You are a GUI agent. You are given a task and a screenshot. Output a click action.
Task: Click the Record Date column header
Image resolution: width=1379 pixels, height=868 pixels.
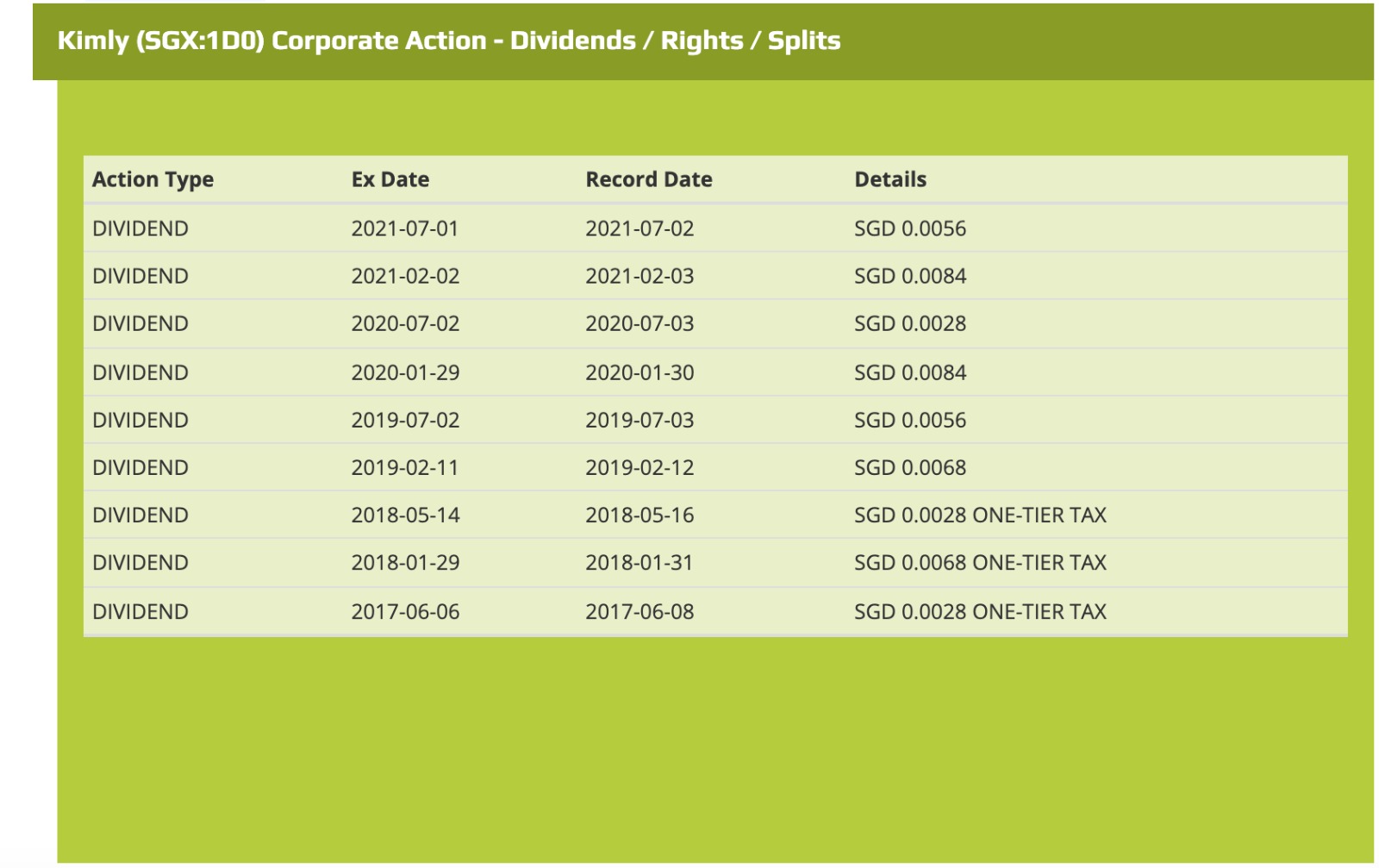pyautogui.click(x=648, y=179)
